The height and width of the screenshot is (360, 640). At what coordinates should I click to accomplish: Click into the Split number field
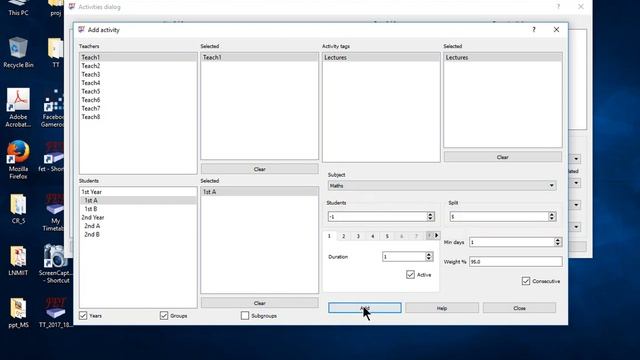pos(499,217)
